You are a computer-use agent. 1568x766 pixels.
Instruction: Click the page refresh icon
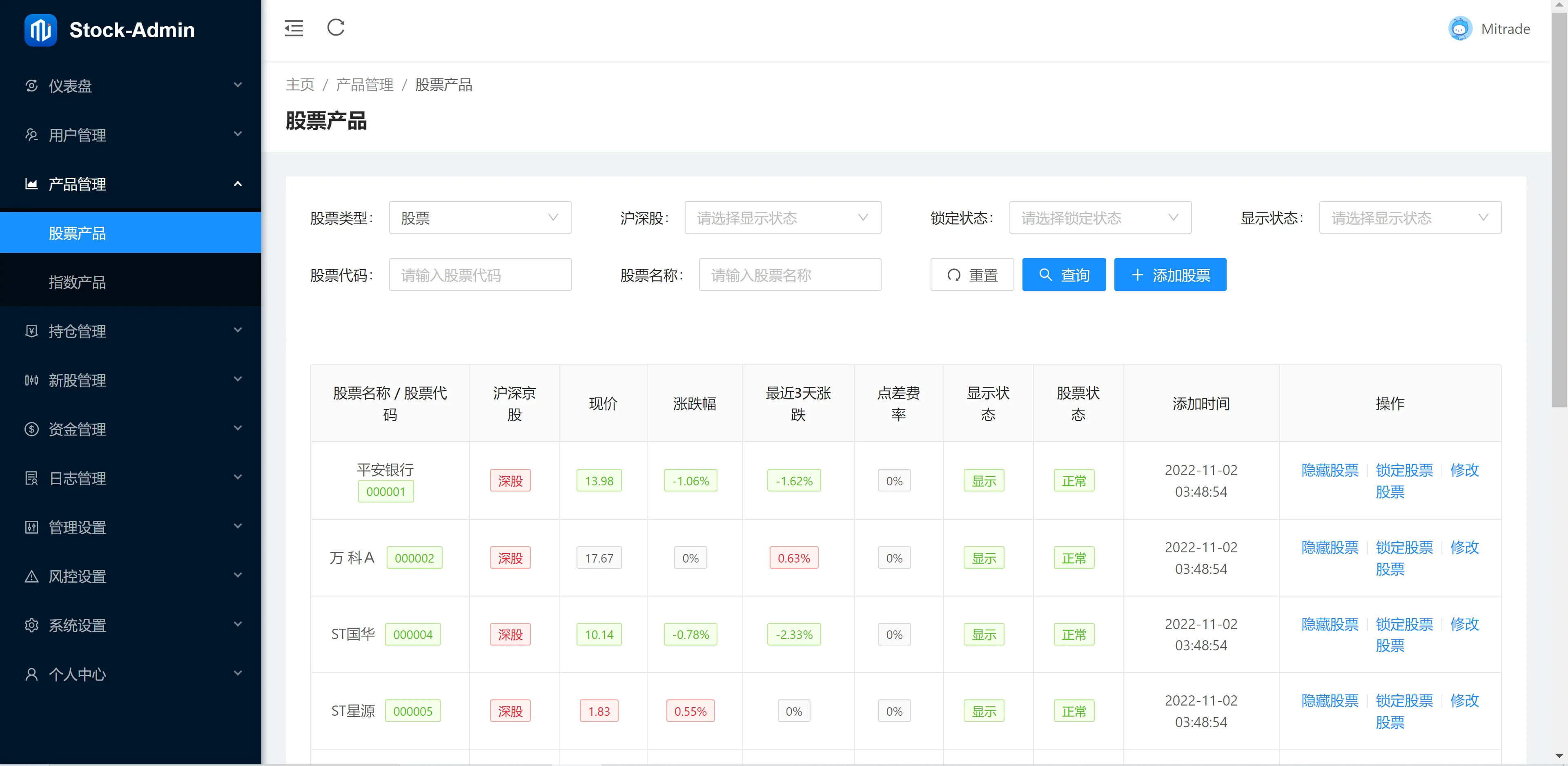tap(335, 27)
